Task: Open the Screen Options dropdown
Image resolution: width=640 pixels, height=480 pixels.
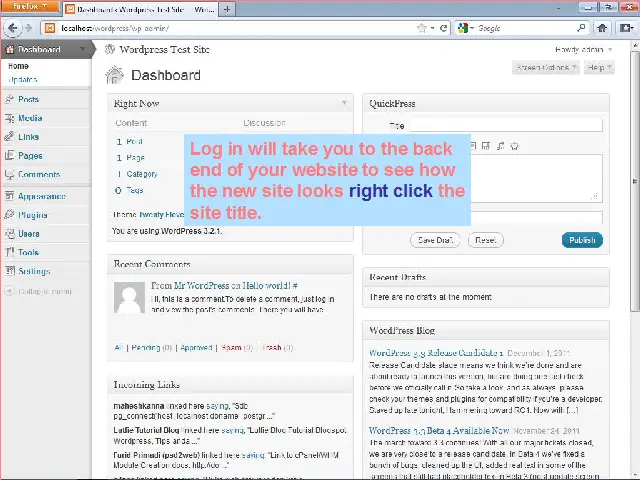Action: 546,67
